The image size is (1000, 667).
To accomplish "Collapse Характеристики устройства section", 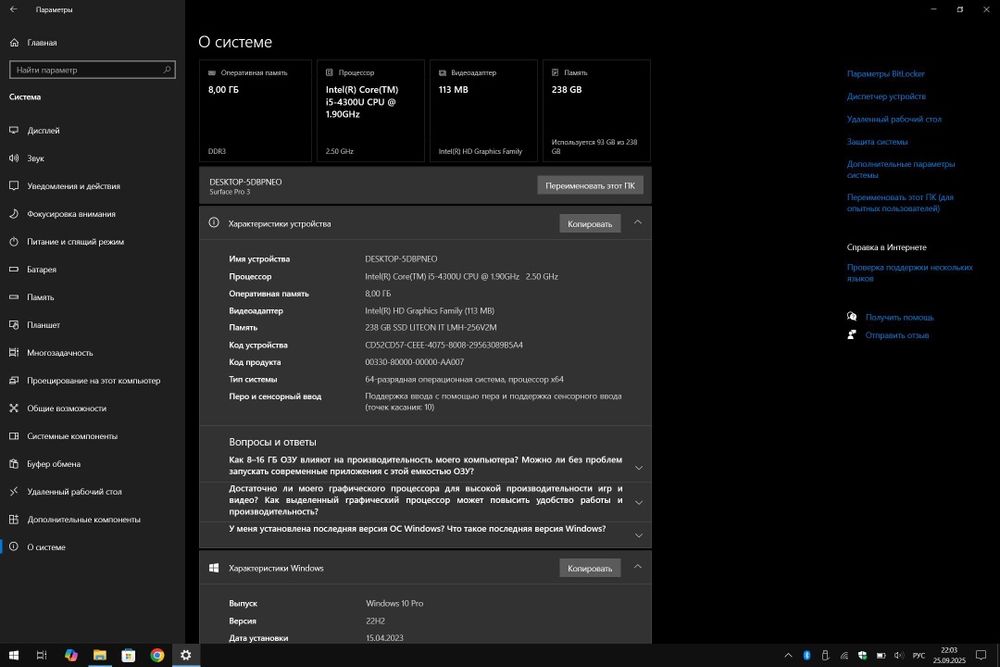I will [638, 223].
